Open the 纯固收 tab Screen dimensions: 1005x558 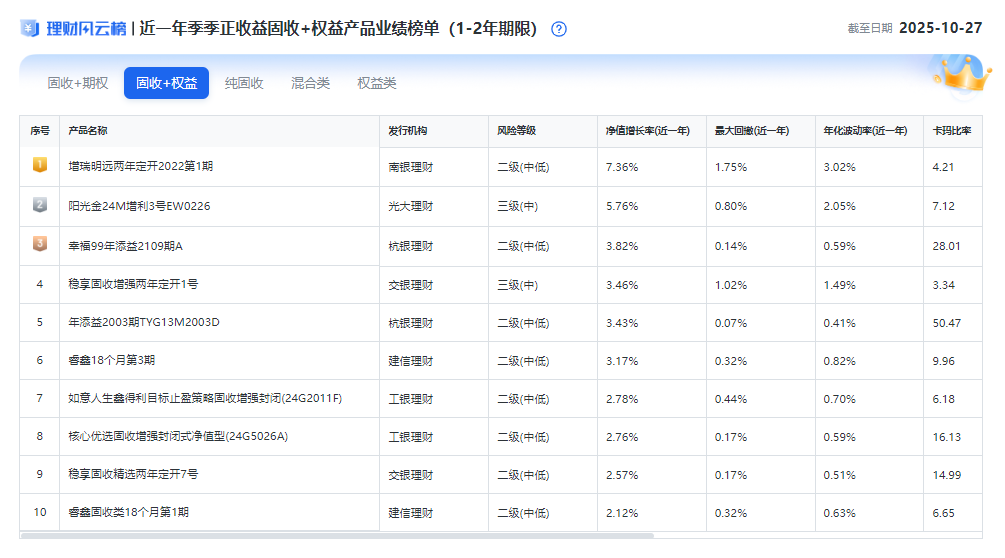(244, 83)
